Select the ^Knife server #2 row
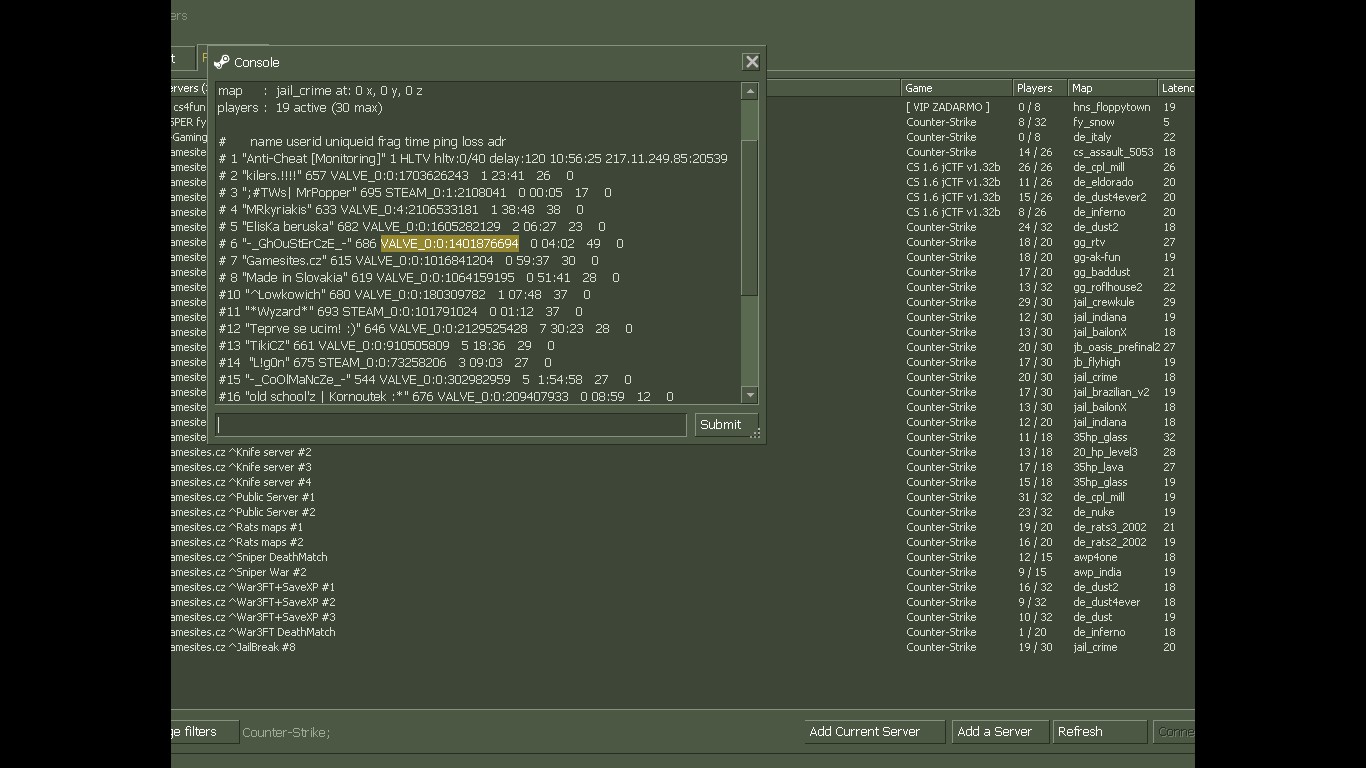This screenshot has width=1366, height=768. click(682, 452)
